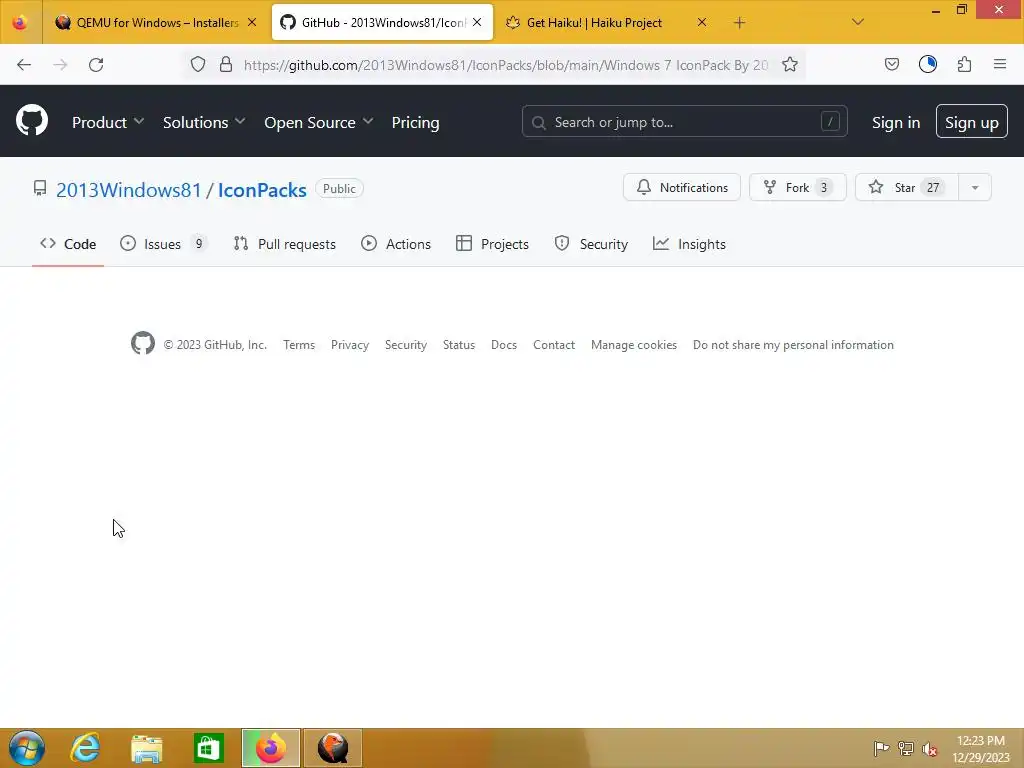Open Windows Store taskbar icon
Screen dimensions: 1024x768
[x=209, y=748]
